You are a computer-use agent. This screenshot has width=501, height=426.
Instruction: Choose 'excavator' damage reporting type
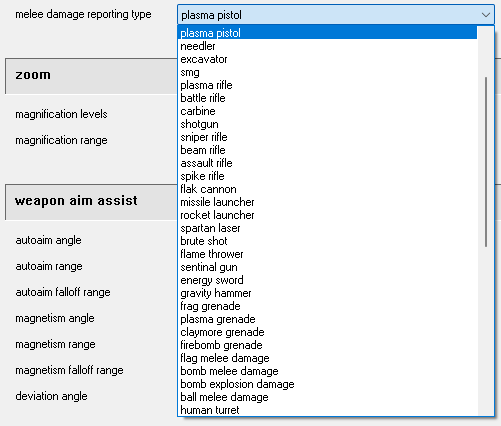tap(328, 59)
